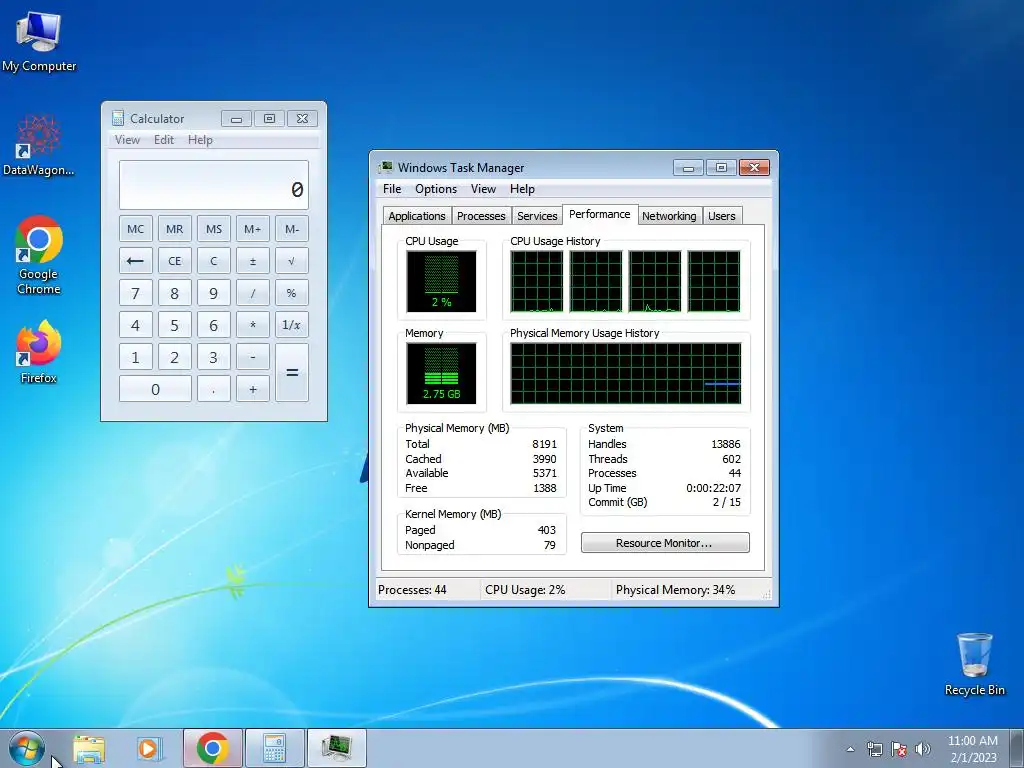This screenshot has width=1024, height=768.
Task: Click the number 5 key
Action: tap(174, 325)
